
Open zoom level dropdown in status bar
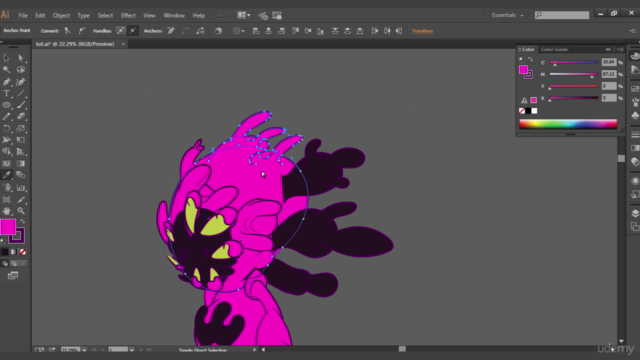(x=84, y=350)
